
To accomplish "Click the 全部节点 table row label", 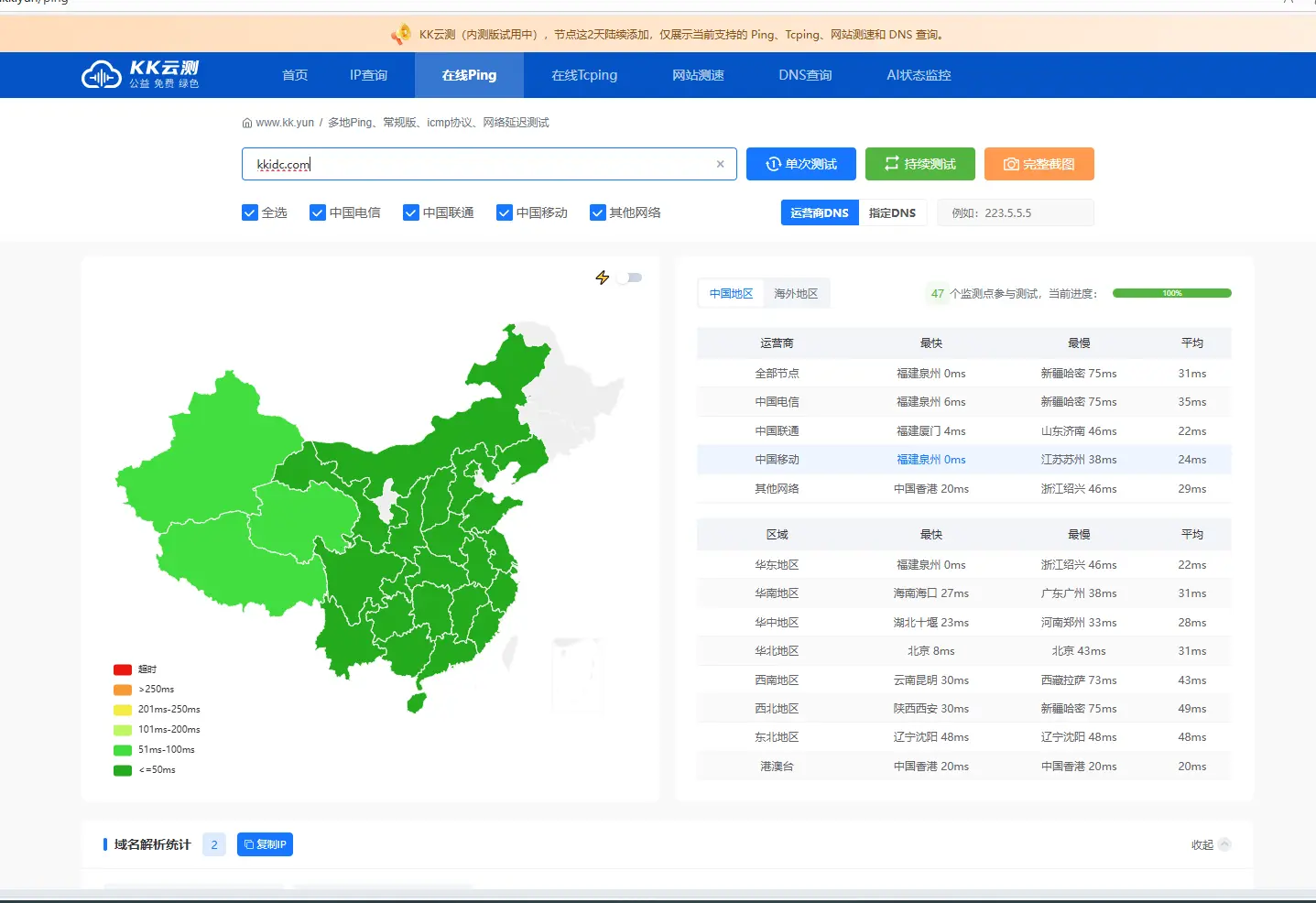I will tap(777, 374).
